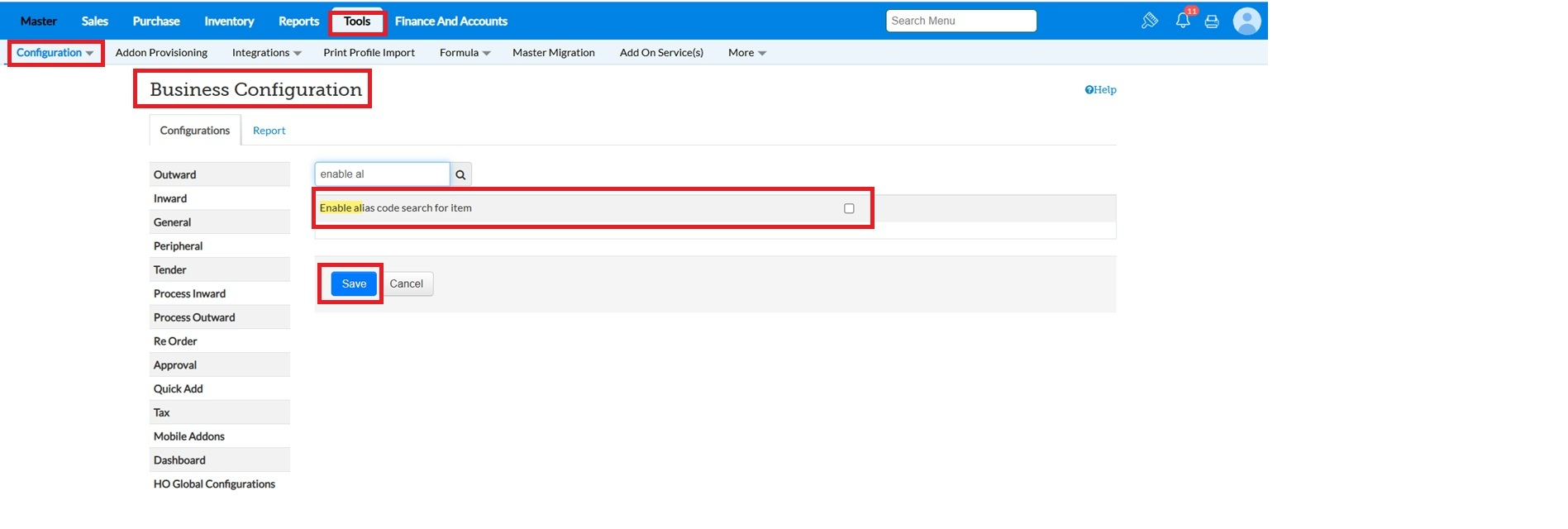
Task: Switch to the Configurations tab
Action: coord(195,131)
